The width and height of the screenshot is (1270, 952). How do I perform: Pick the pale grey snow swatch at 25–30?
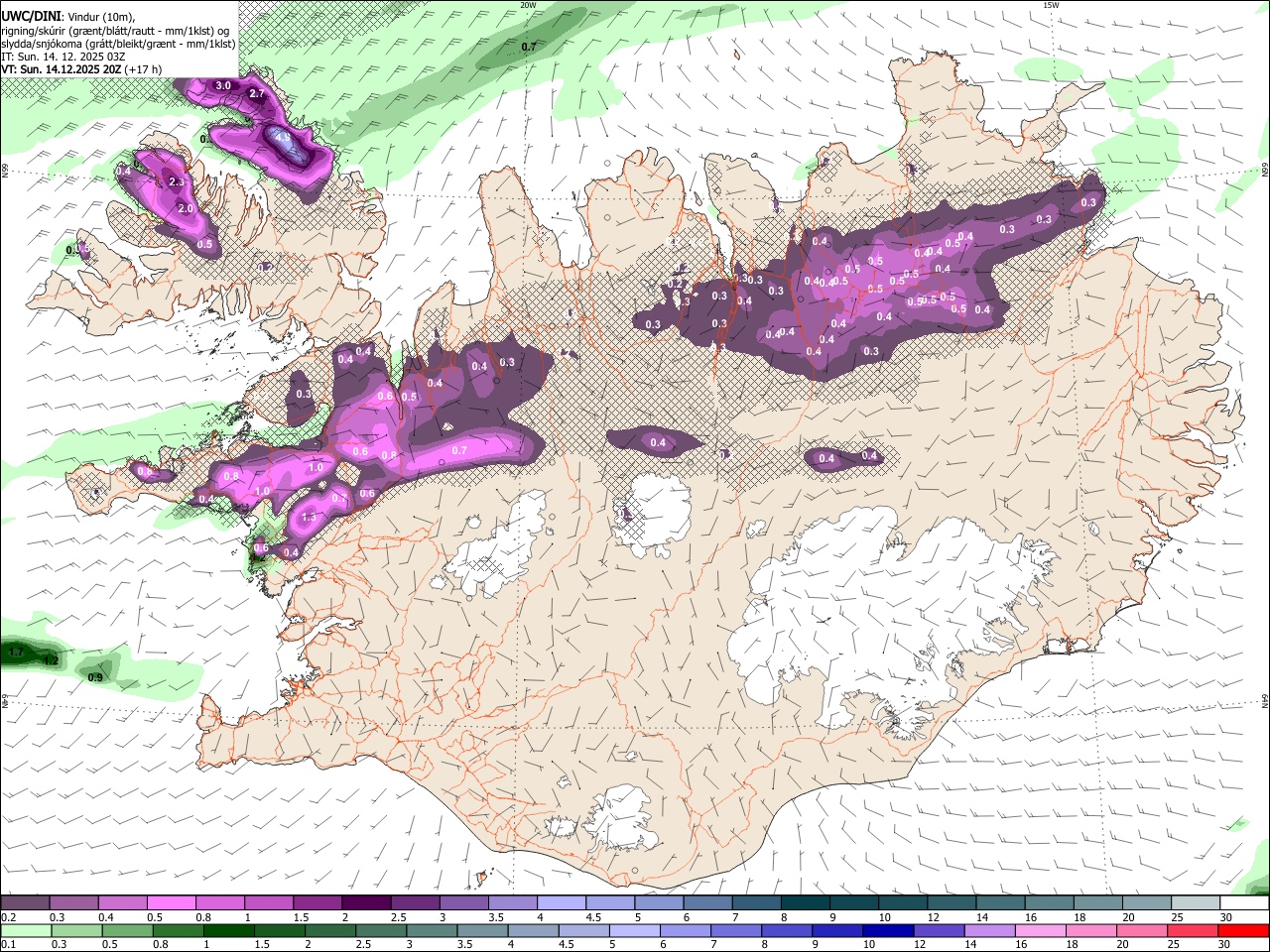tap(1197, 902)
